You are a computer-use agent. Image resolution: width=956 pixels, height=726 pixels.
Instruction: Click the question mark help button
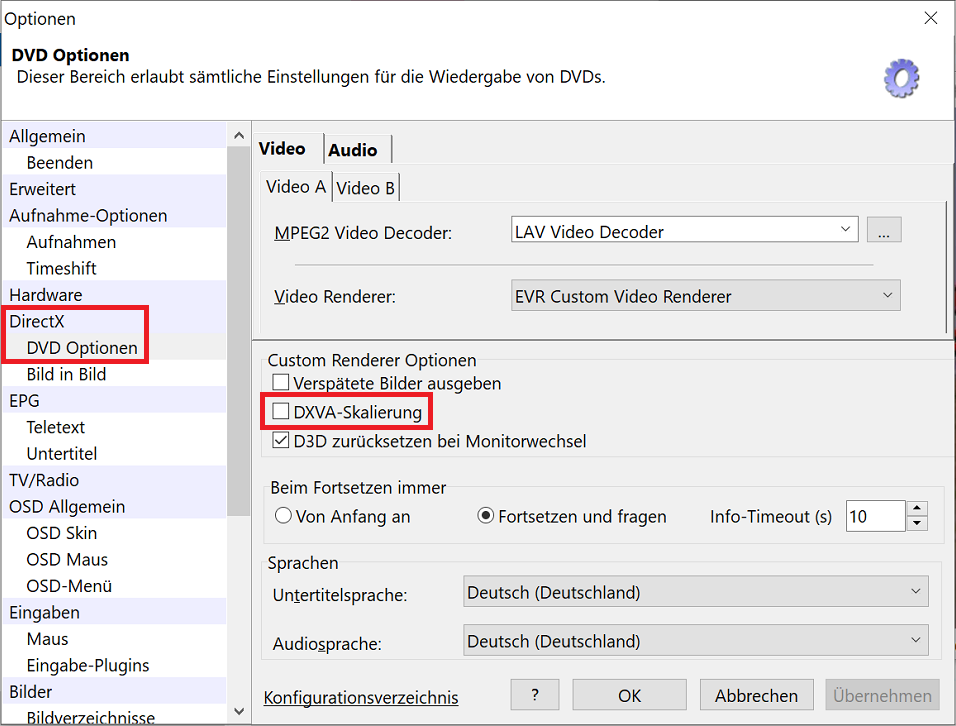click(x=534, y=695)
